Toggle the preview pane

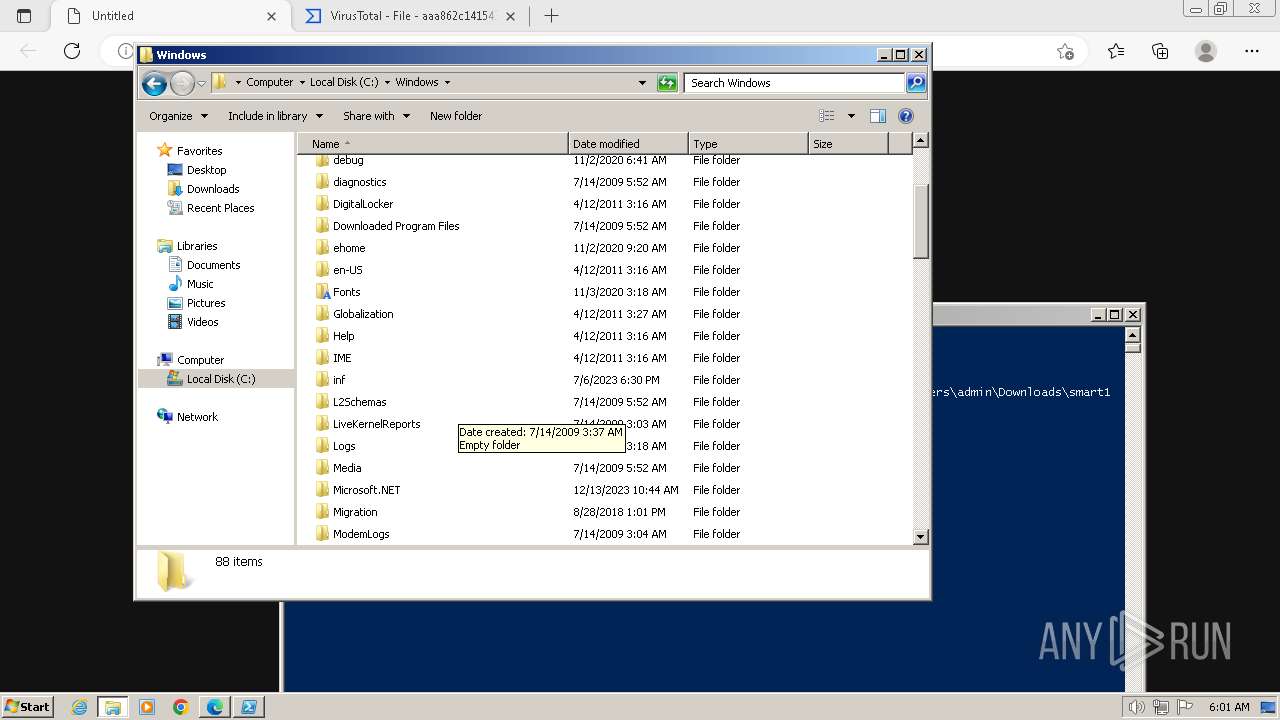click(877, 116)
